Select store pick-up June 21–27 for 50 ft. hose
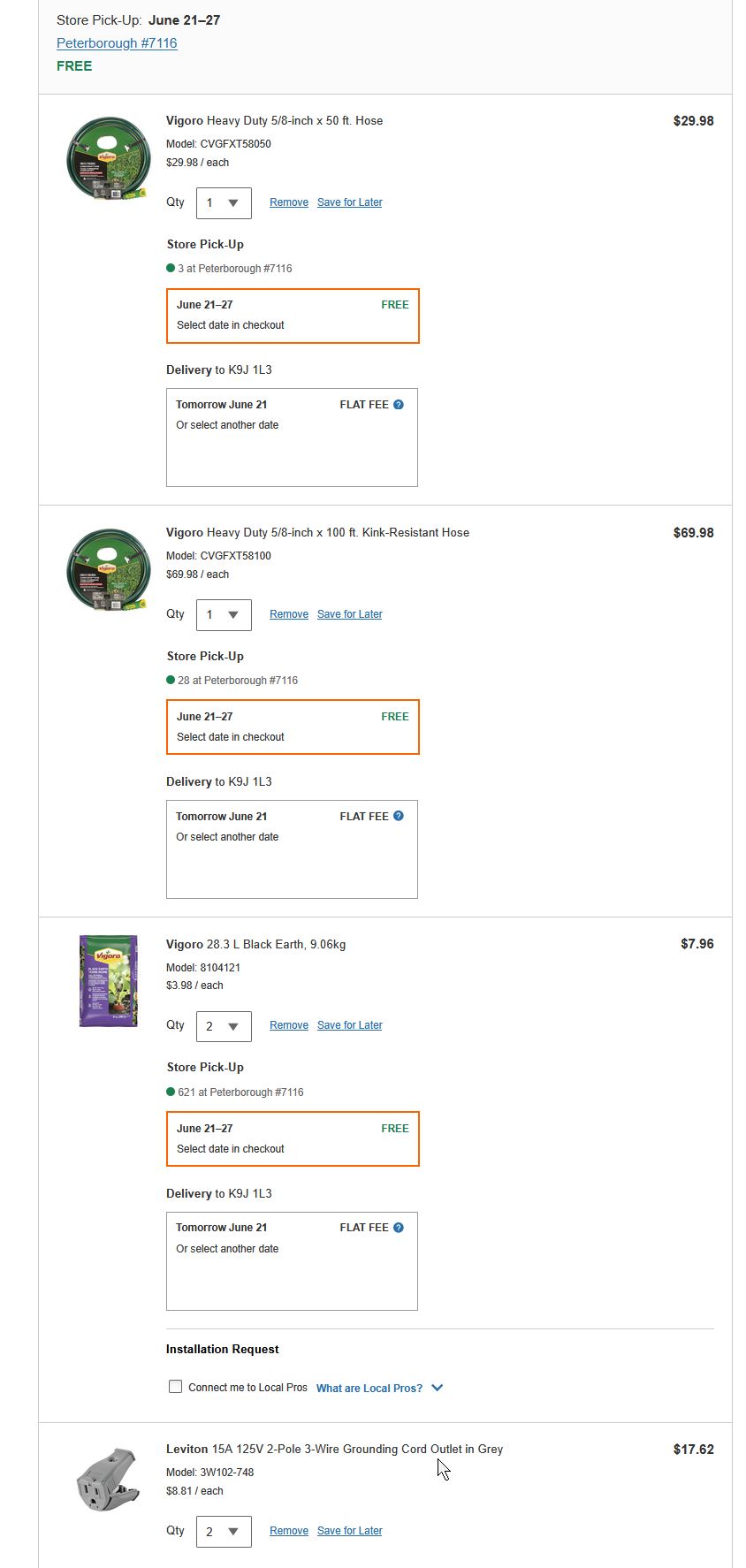This screenshot has width=746, height=1568. pyautogui.click(x=293, y=316)
